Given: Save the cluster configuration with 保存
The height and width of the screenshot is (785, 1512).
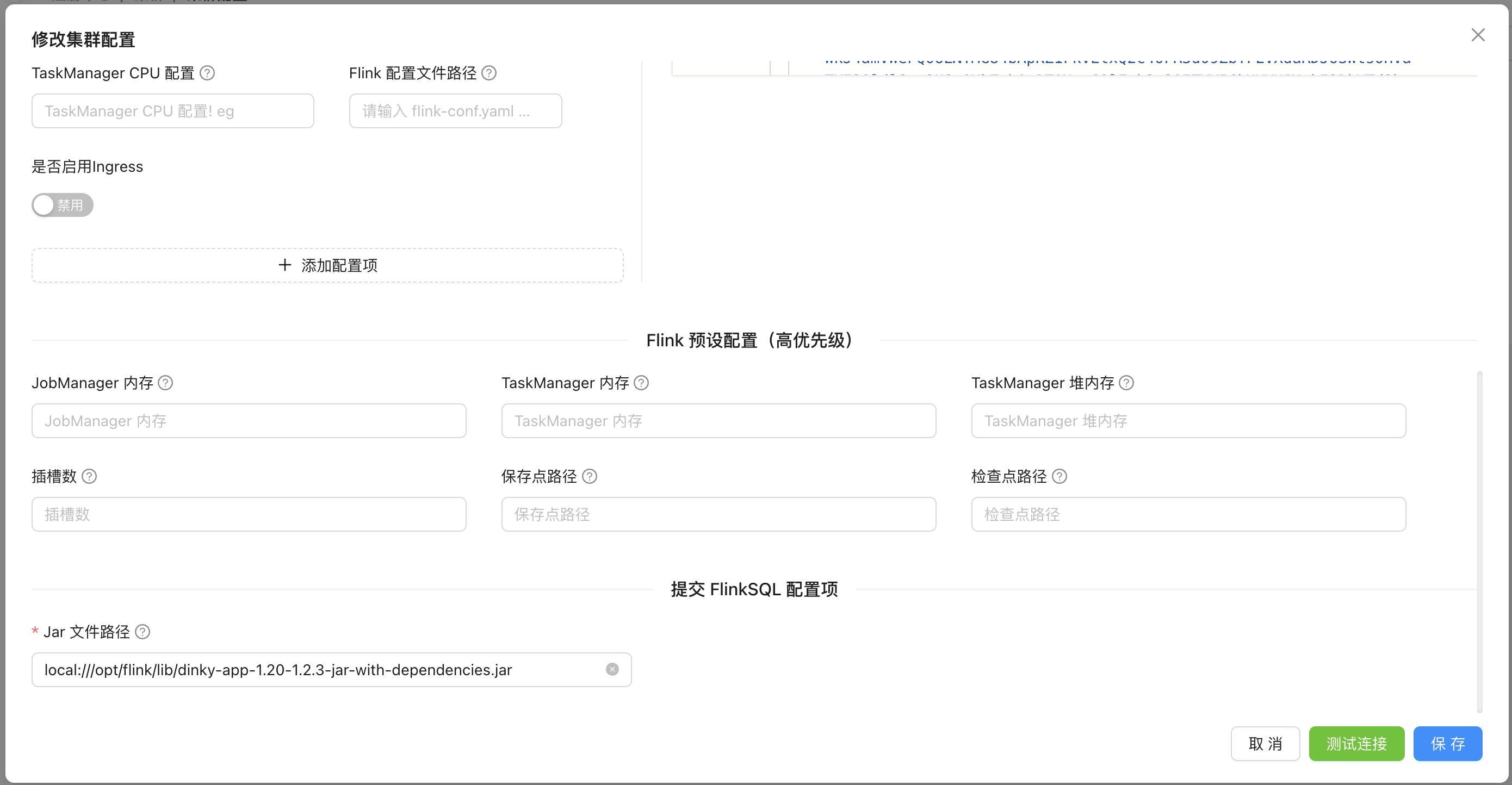Looking at the screenshot, I should (x=1447, y=744).
